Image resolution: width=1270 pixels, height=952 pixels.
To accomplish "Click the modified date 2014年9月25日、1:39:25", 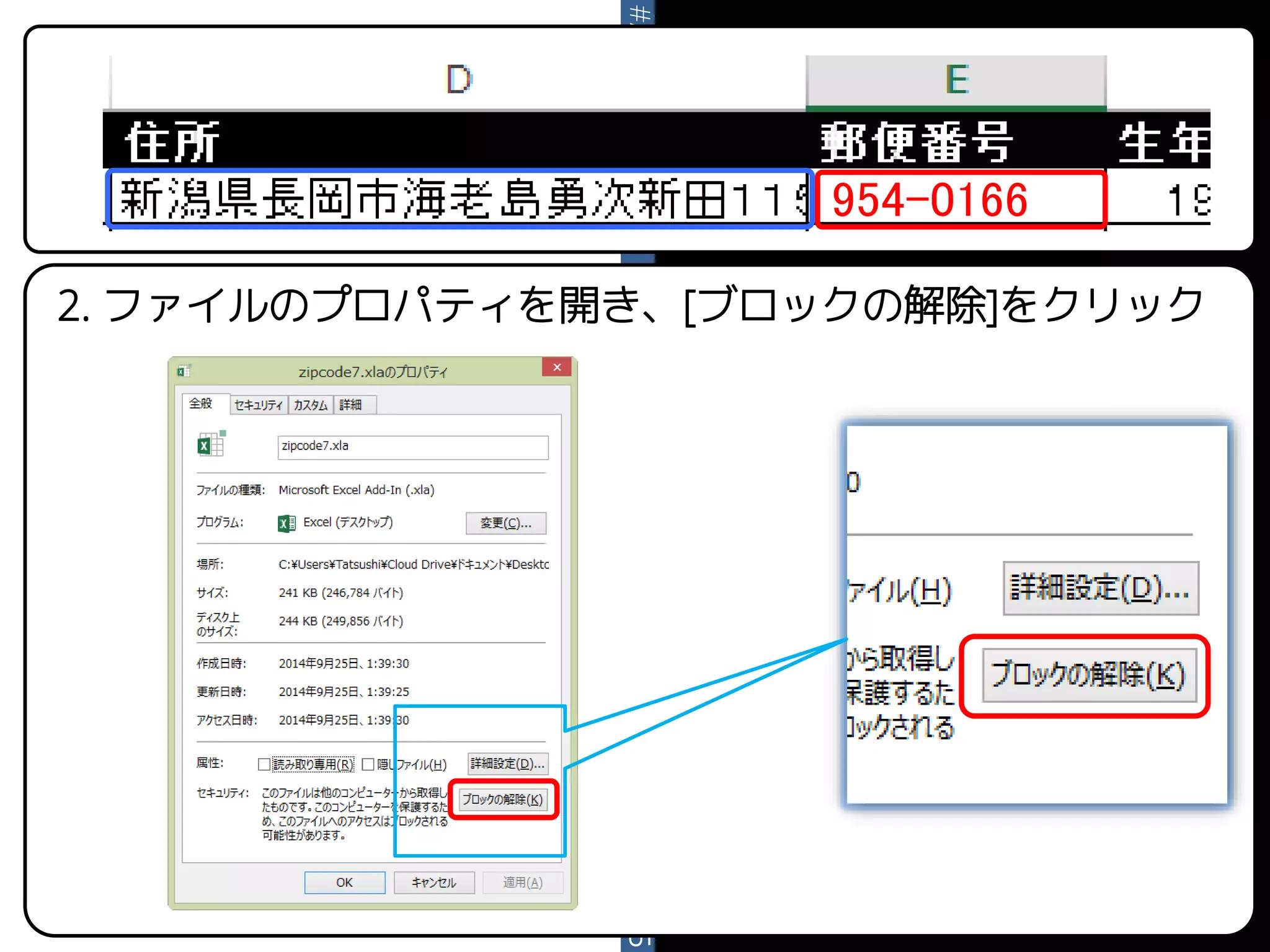I will click(x=344, y=692).
